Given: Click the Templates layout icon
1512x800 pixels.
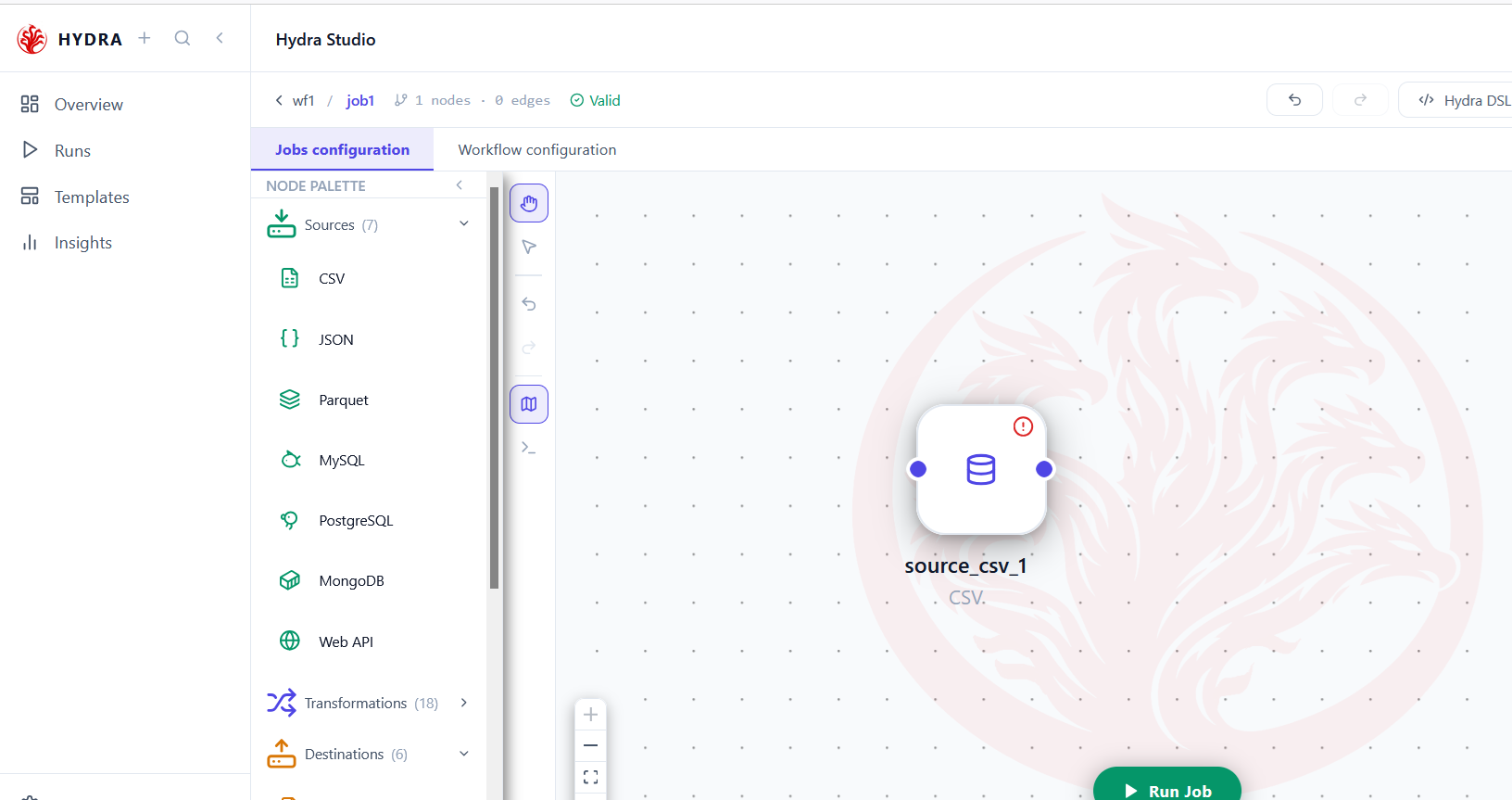Looking at the screenshot, I should tap(30, 197).
